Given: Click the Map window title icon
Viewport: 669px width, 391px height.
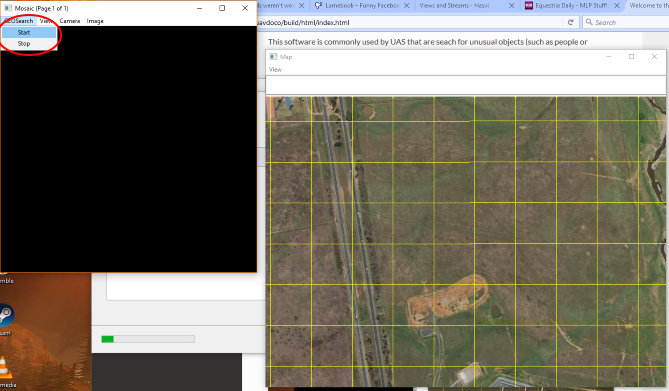Looking at the screenshot, I should [273, 56].
